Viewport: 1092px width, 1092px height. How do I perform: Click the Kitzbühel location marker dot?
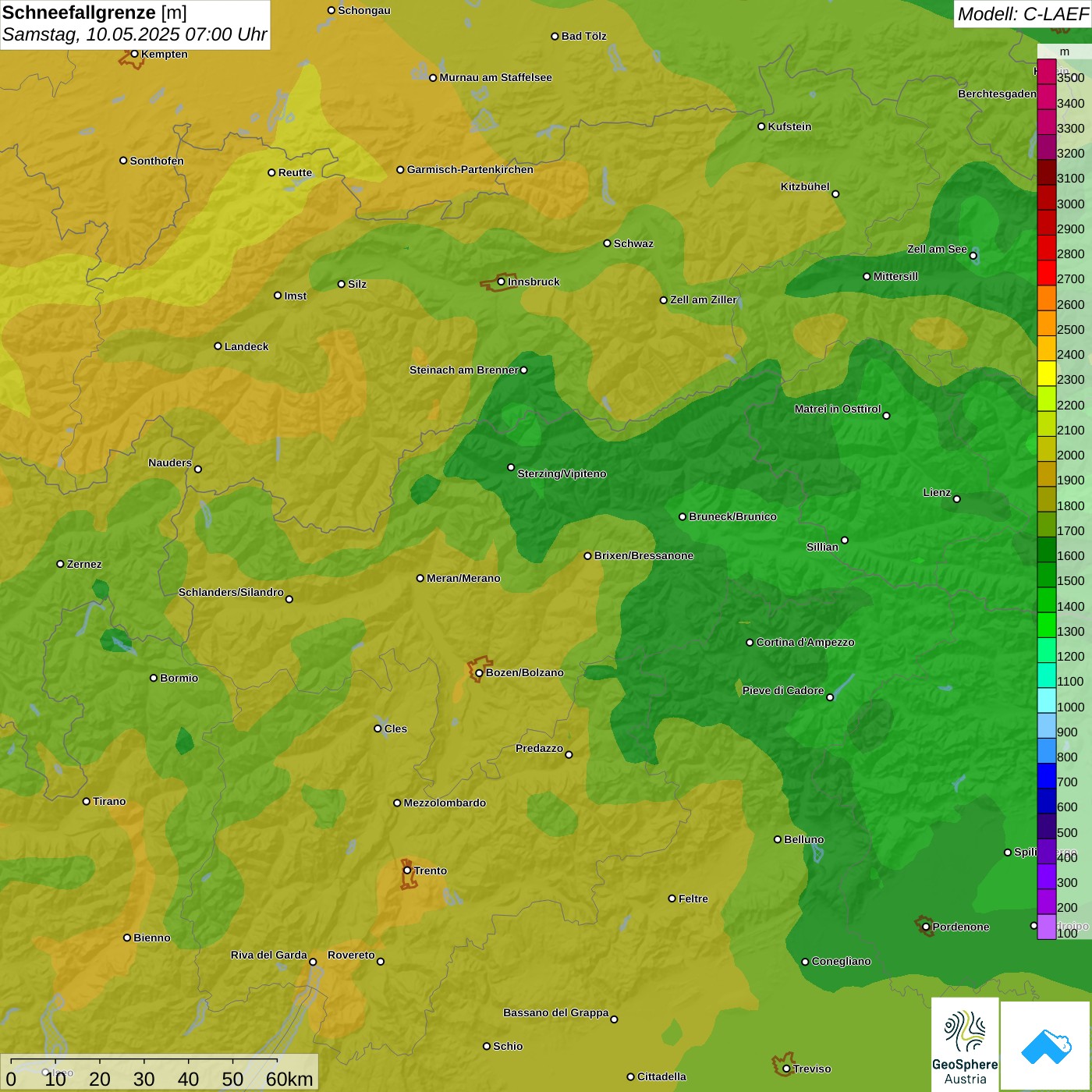(x=835, y=194)
